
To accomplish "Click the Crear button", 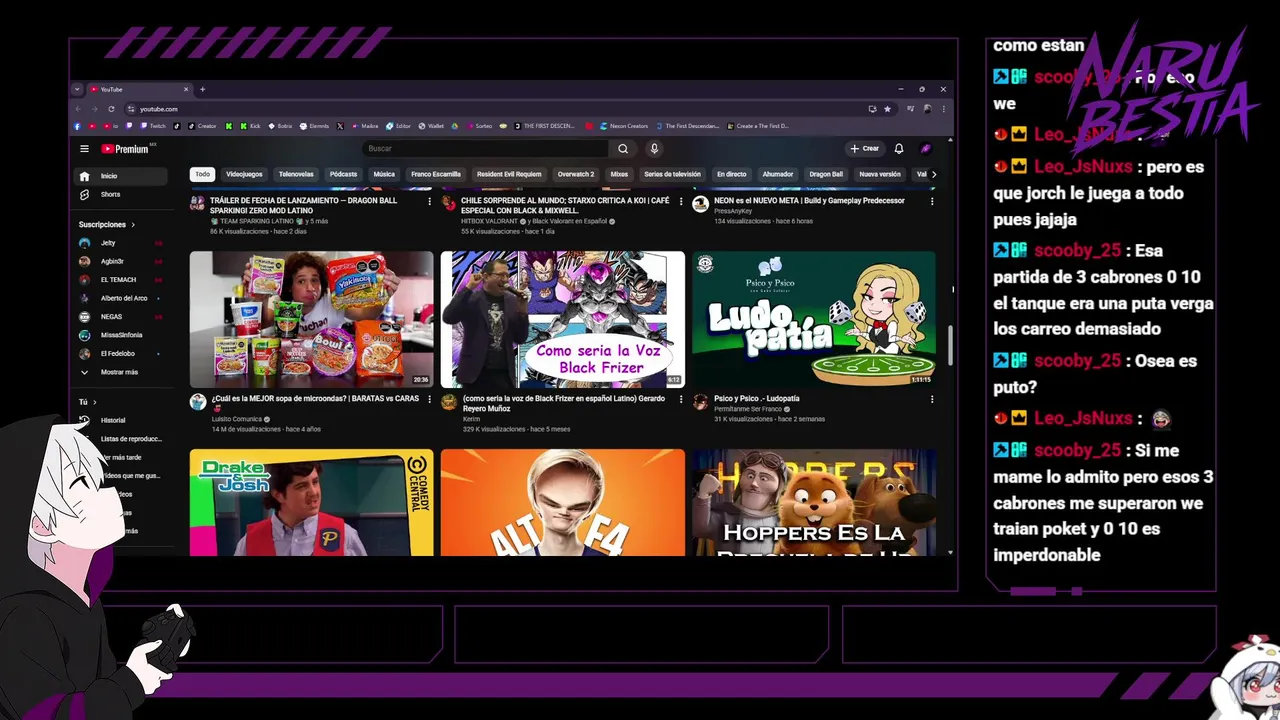I will click(865, 149).
